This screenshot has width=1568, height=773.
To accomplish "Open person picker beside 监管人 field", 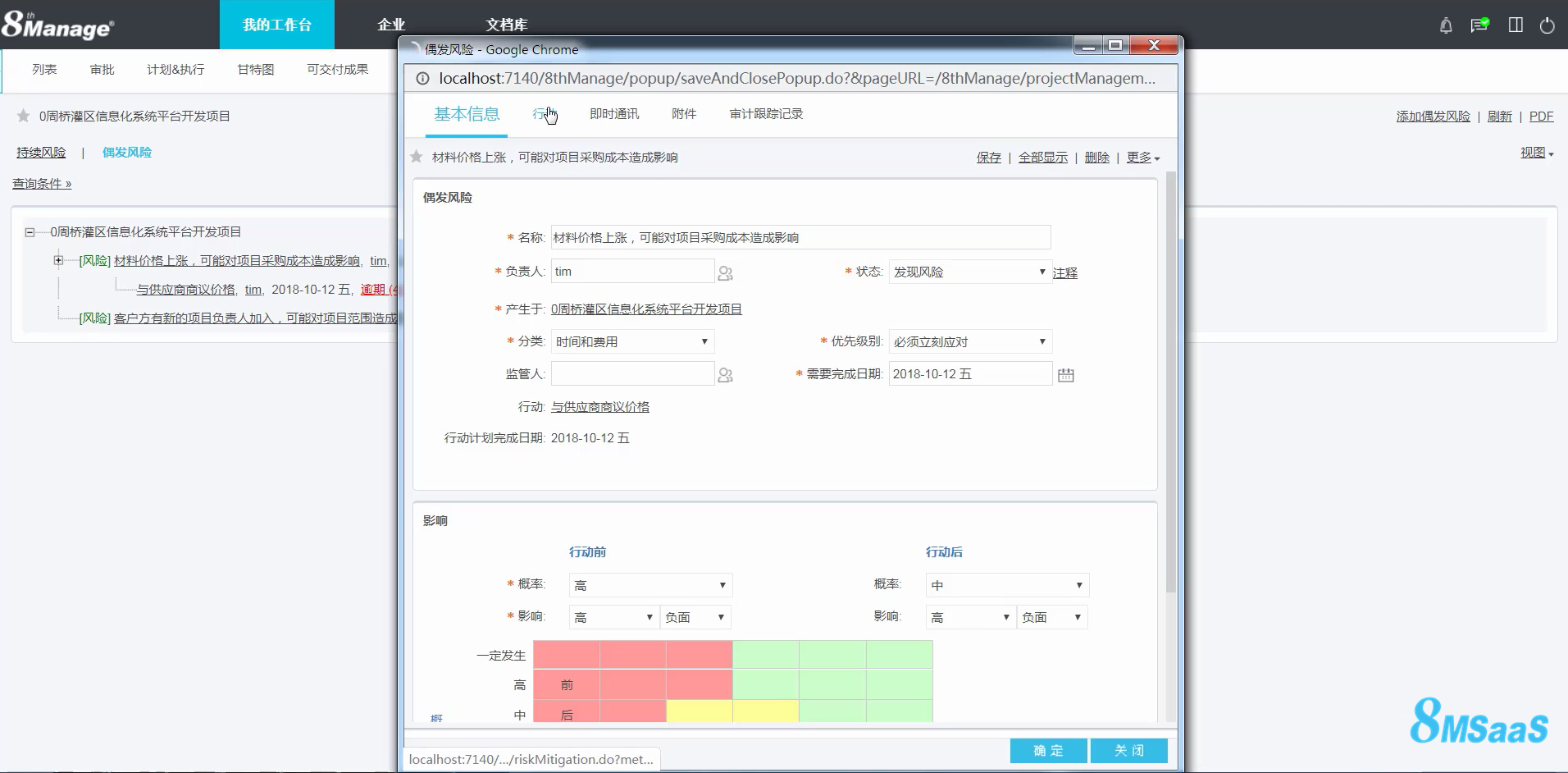I will coord(725,375).
